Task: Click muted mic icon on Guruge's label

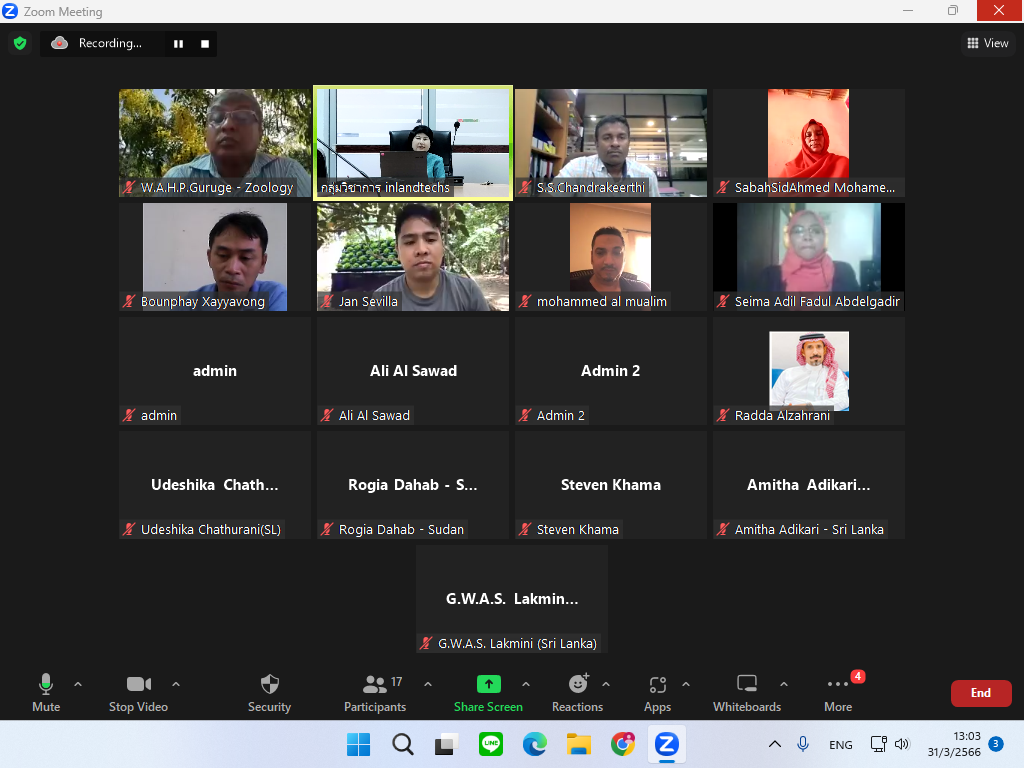Action: (129, 187)
